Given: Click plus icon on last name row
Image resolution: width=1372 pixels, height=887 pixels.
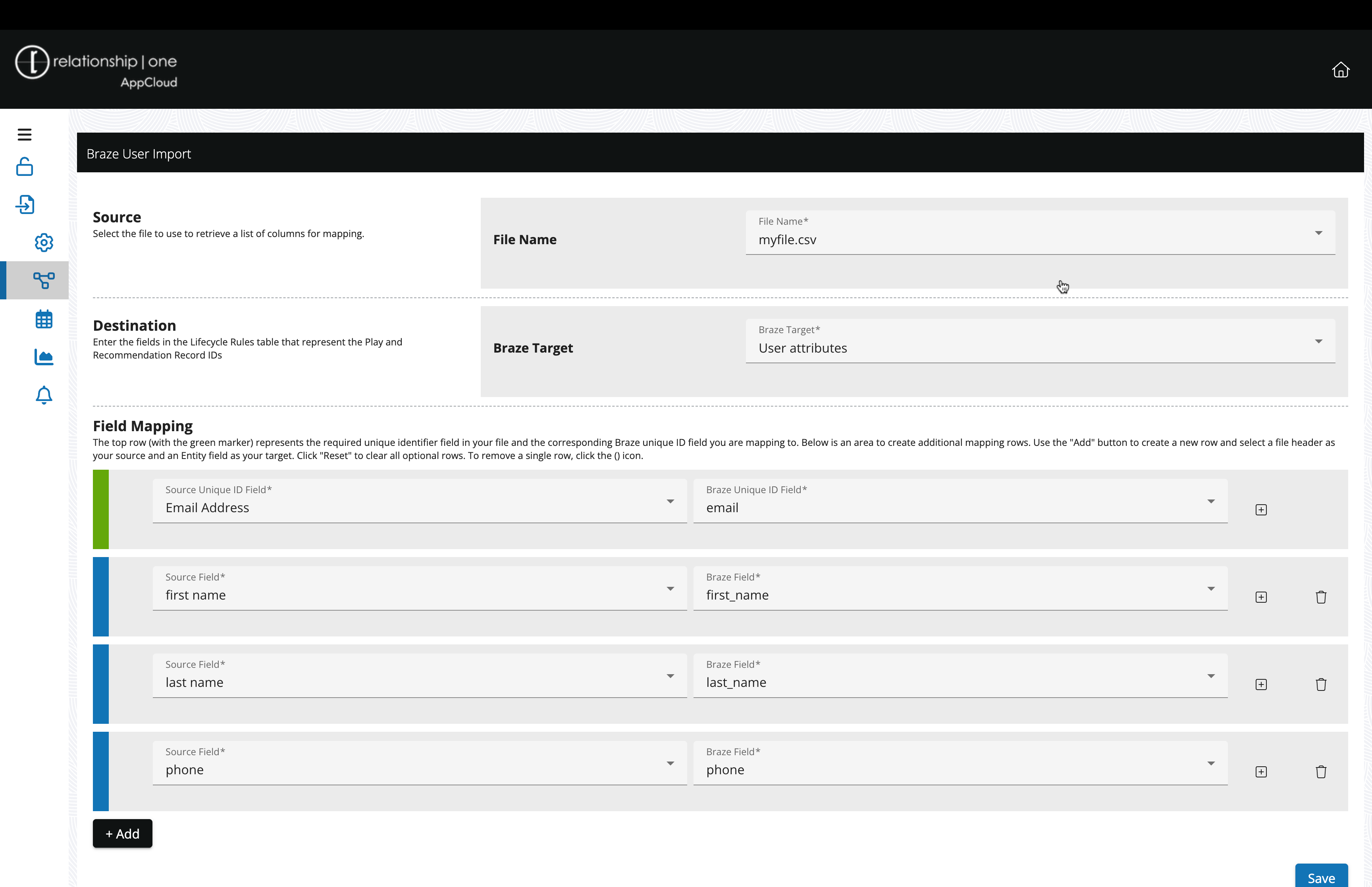Looking at the screenshot, I should coord(1261,684).
